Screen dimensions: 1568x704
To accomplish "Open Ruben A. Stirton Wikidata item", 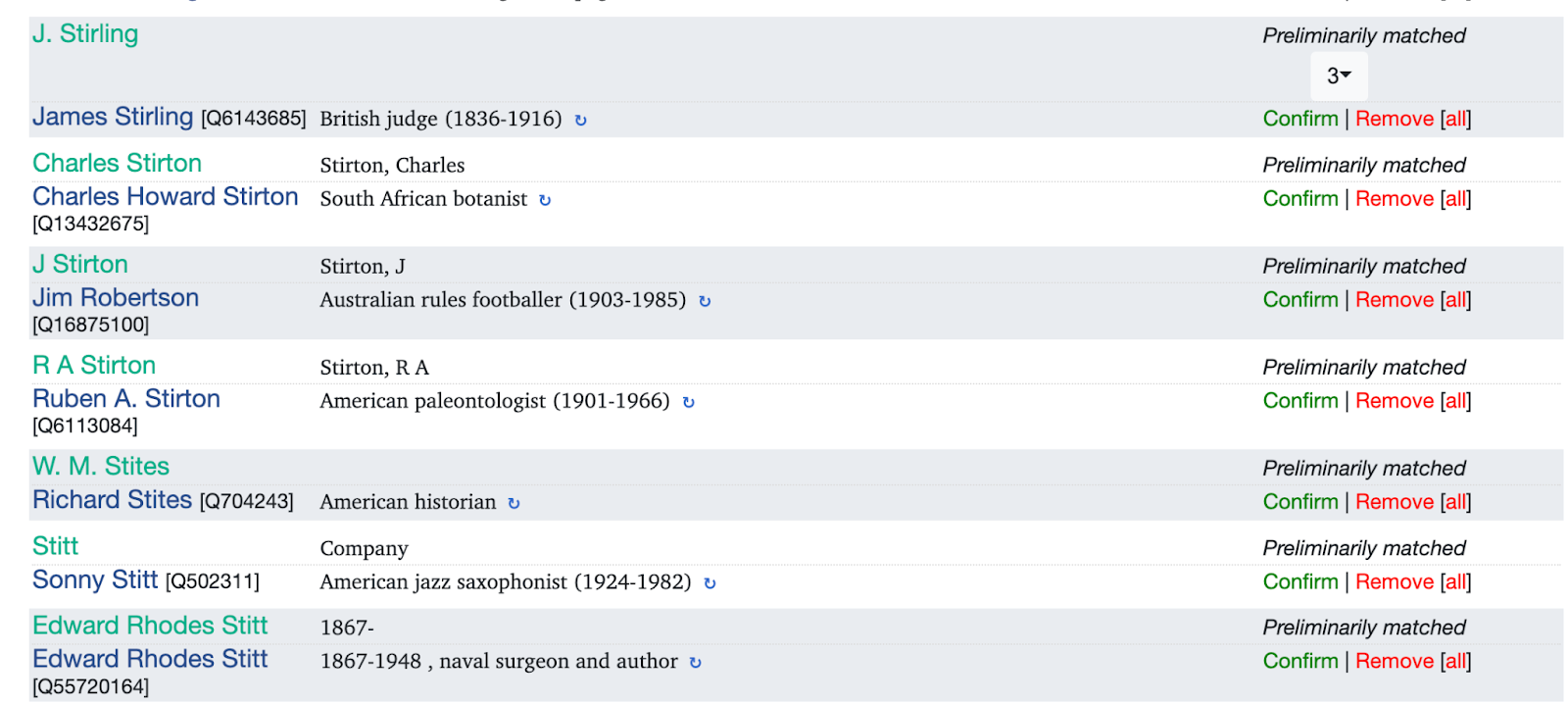I will tap(126, 399).
